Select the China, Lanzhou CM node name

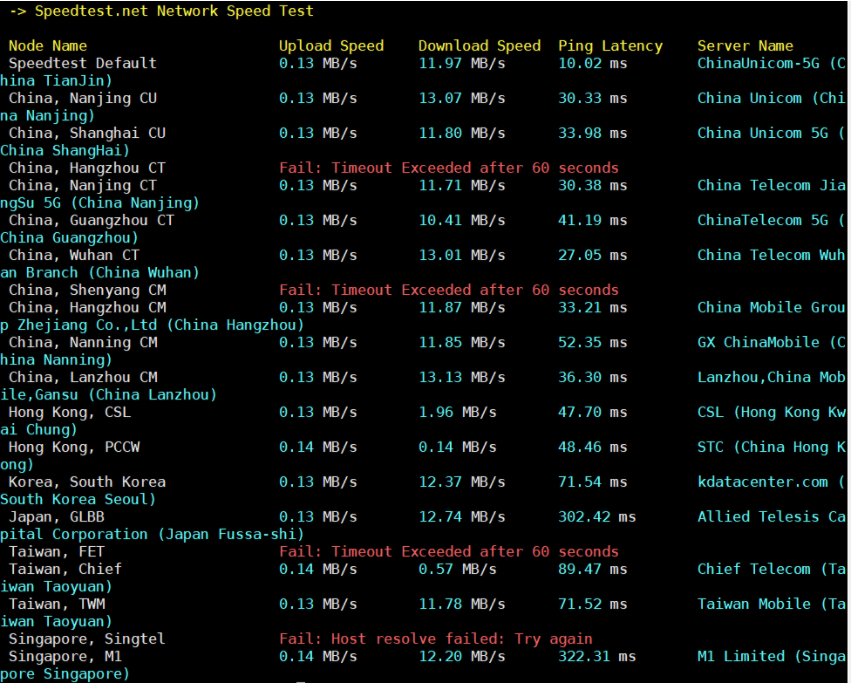pos(82,377)
